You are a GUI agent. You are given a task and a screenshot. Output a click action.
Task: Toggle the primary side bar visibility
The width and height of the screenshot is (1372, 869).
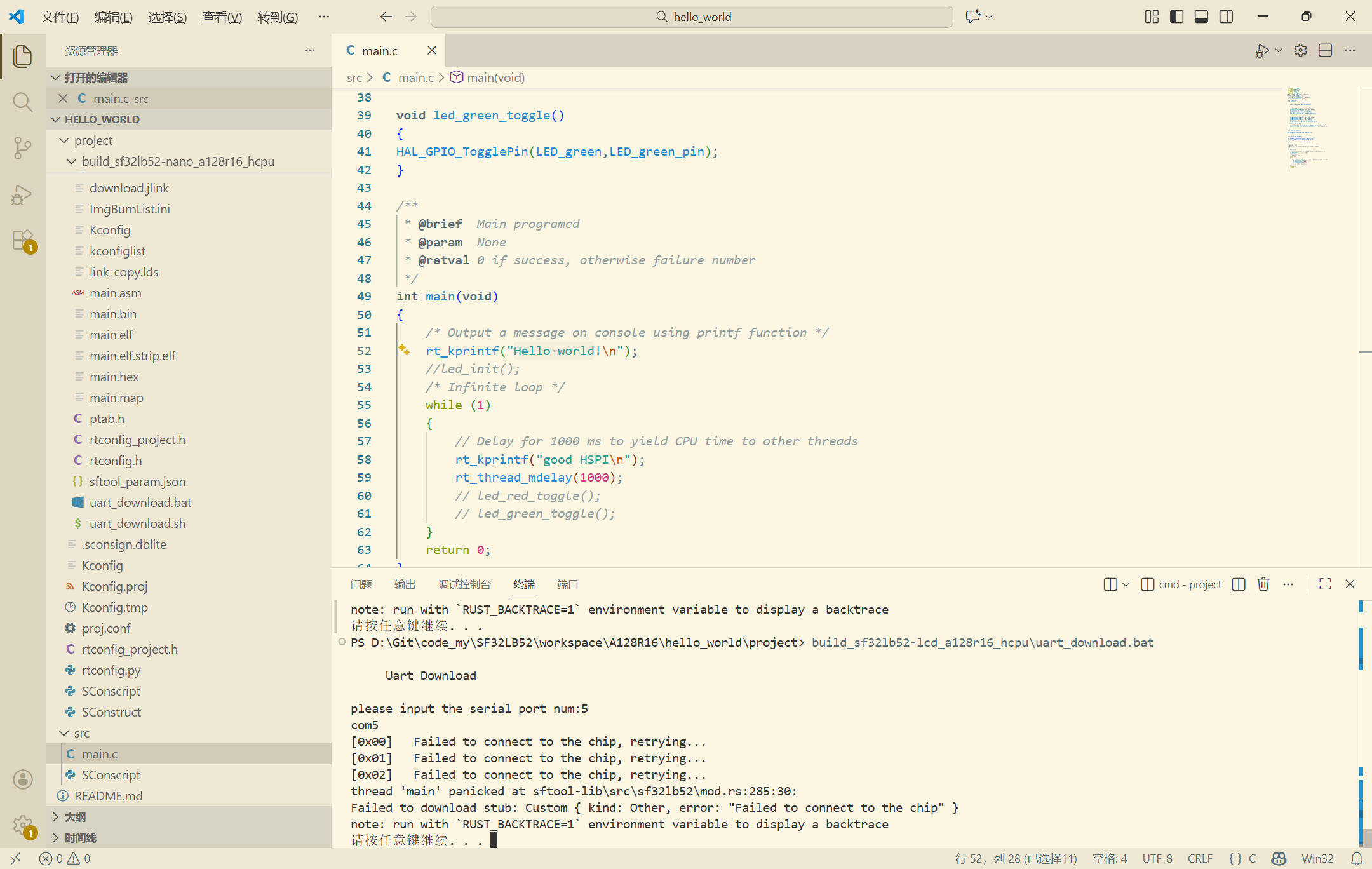coord(1176,17)
